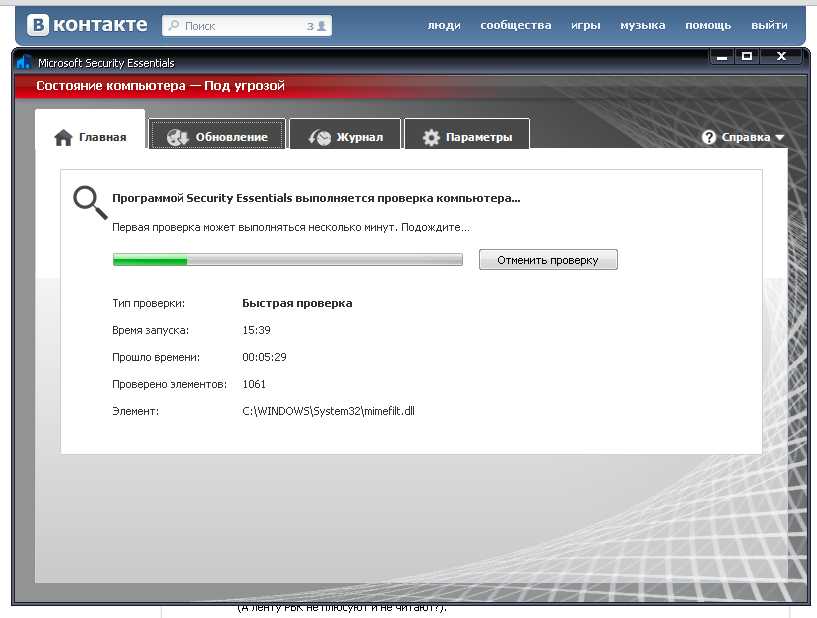Close the Security Essentials window
The height and width of the screenshot is (618, 817).
click(781, 56)
